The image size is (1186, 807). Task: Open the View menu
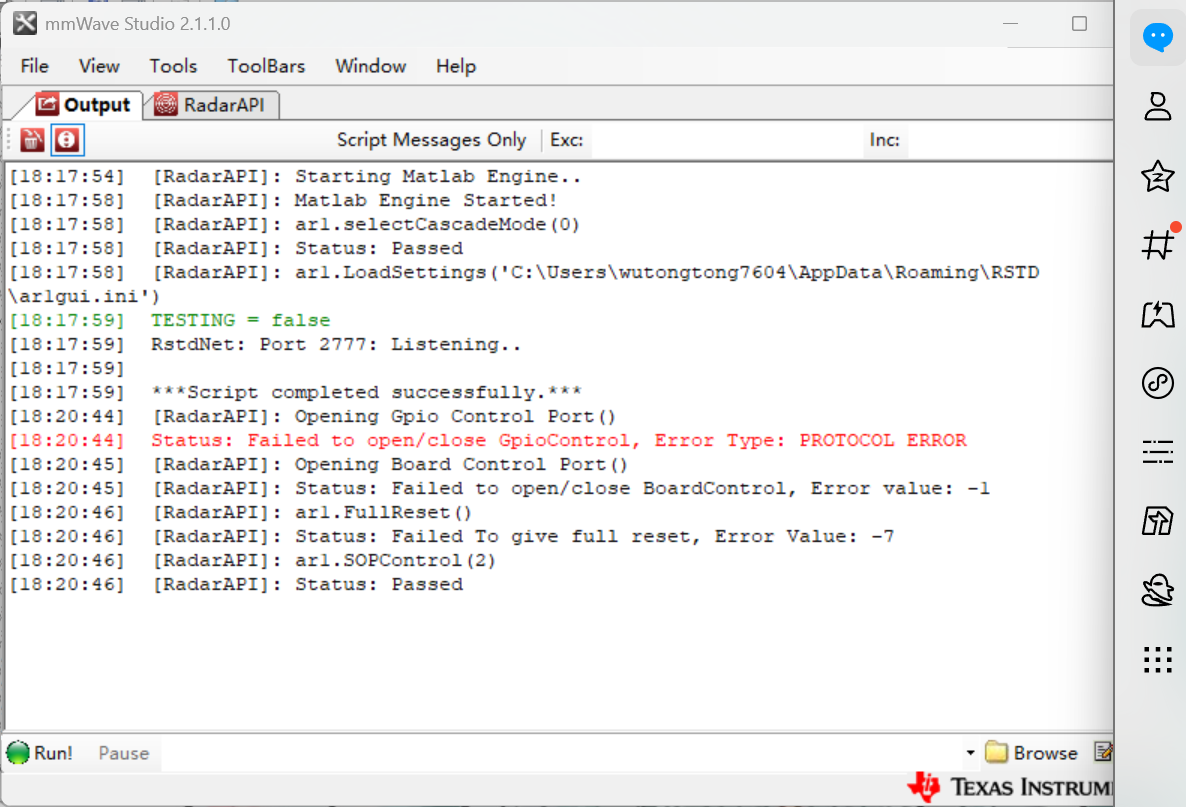(x=99, y=67)
